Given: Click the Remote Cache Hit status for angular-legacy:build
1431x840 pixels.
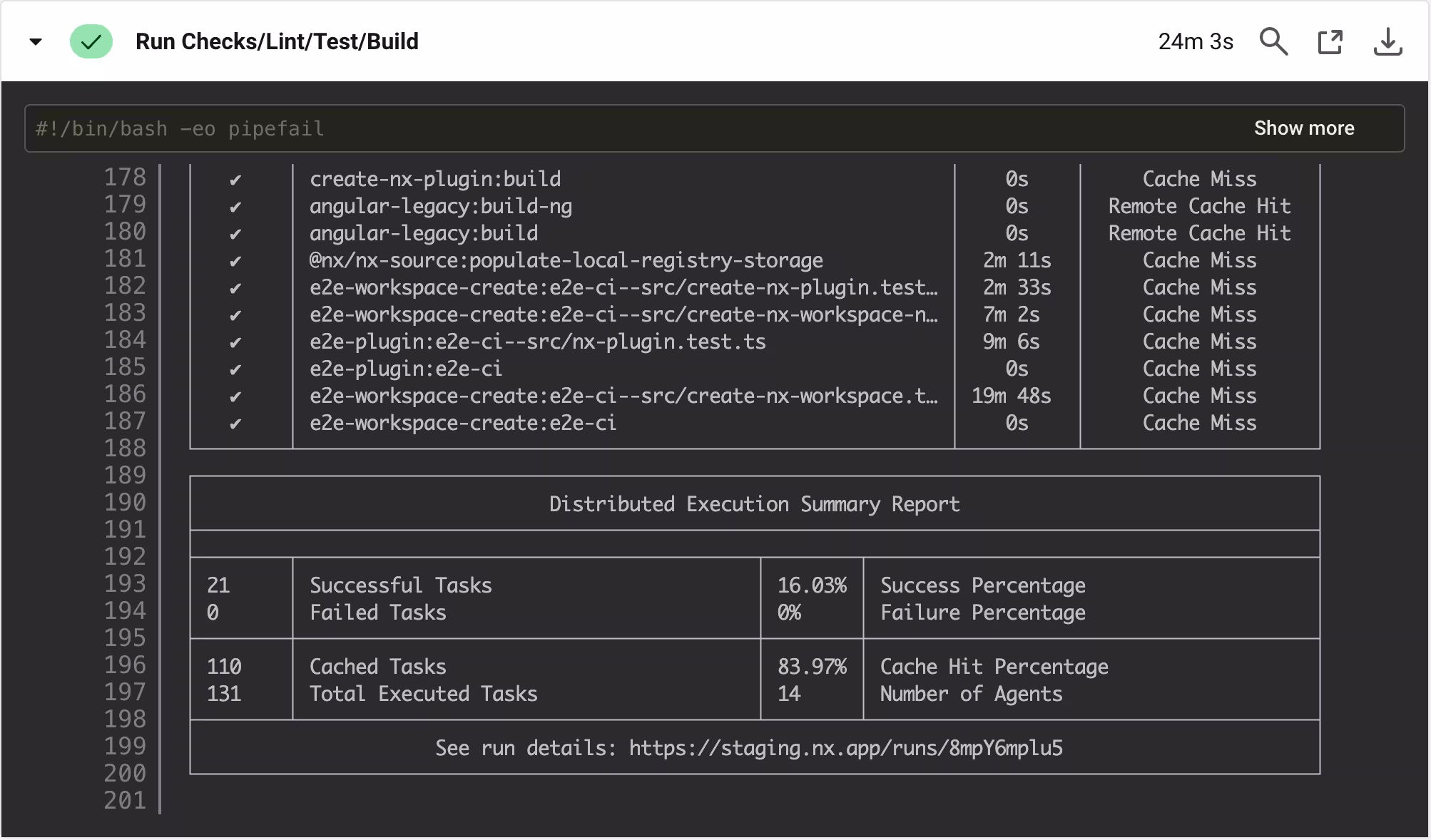Looking at the screenshot, I should [1199, 234].
